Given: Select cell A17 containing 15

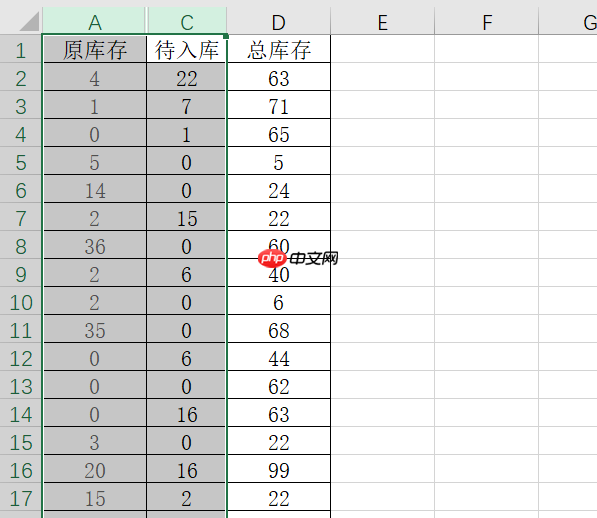Looking at the screenshot, I should [x=95, y=496].
